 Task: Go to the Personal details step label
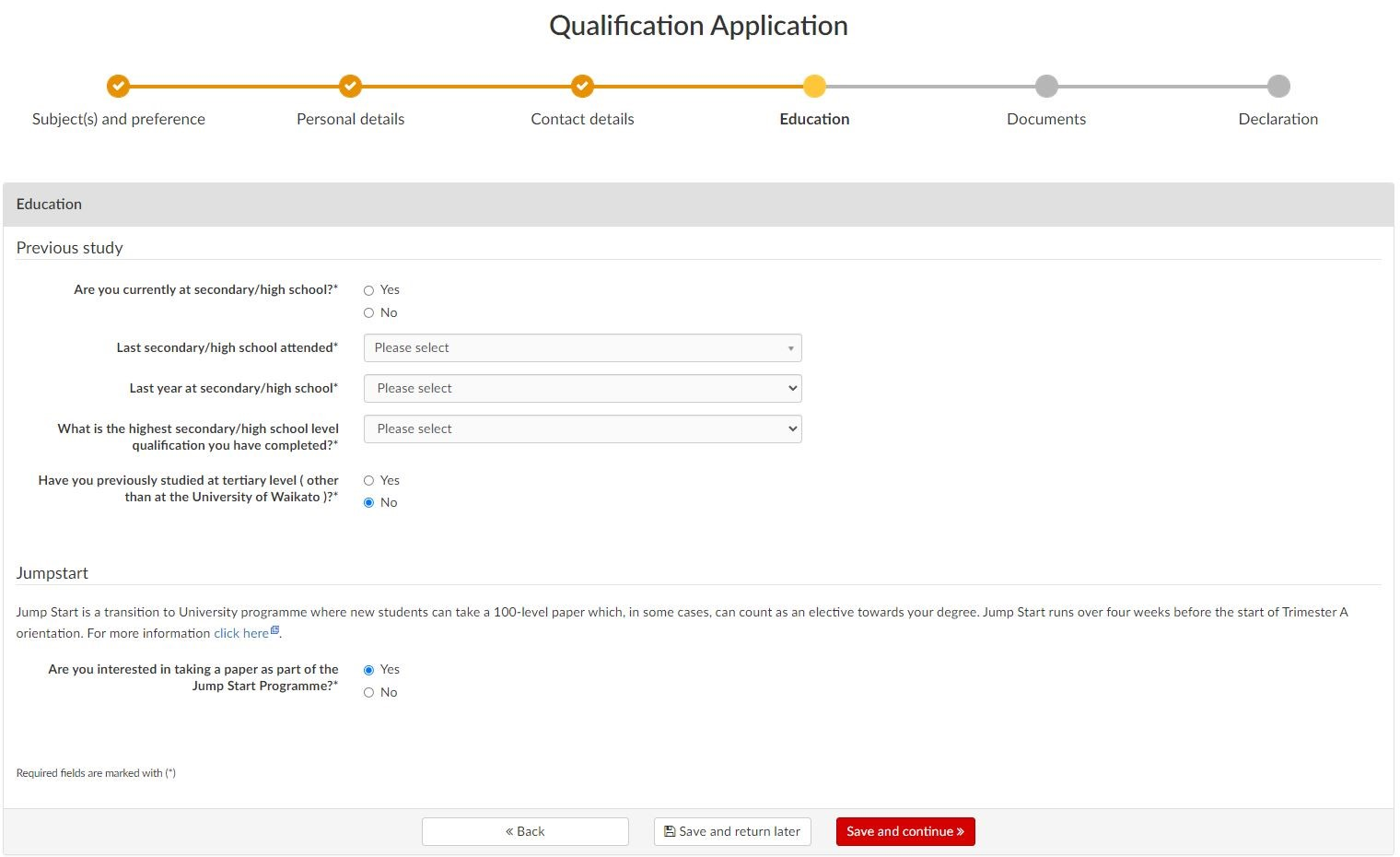(x=350, y=119)
